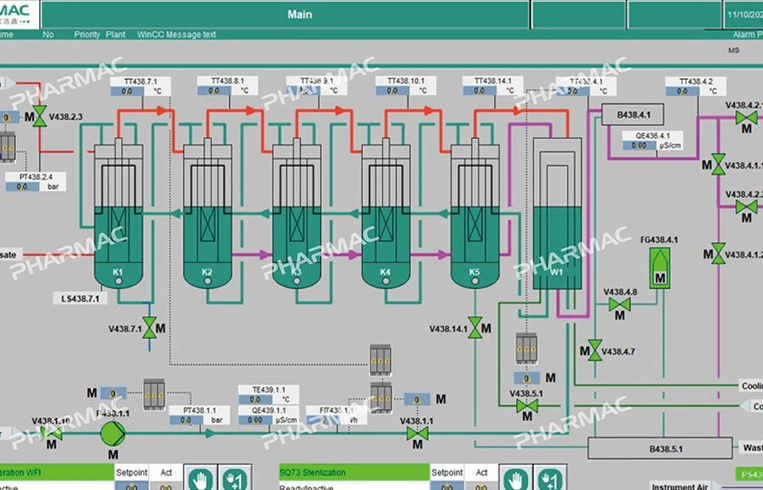
Task: Select the V438.4.7 valve icon
Action: pos(595,349)
